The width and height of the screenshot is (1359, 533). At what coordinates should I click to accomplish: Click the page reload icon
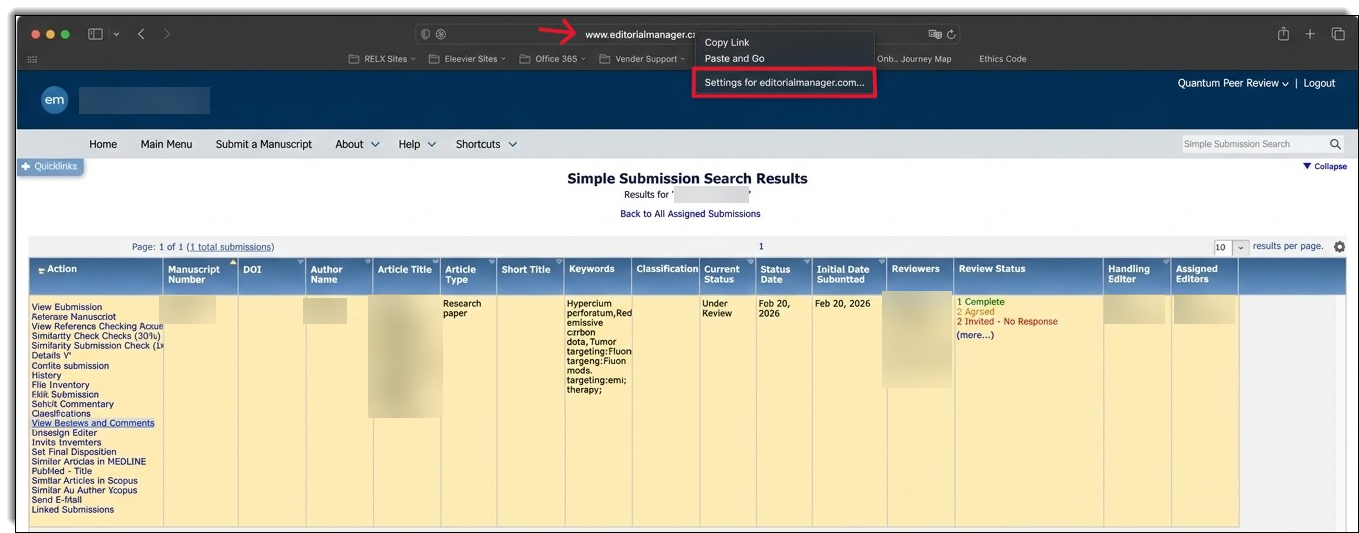point(951,34)
